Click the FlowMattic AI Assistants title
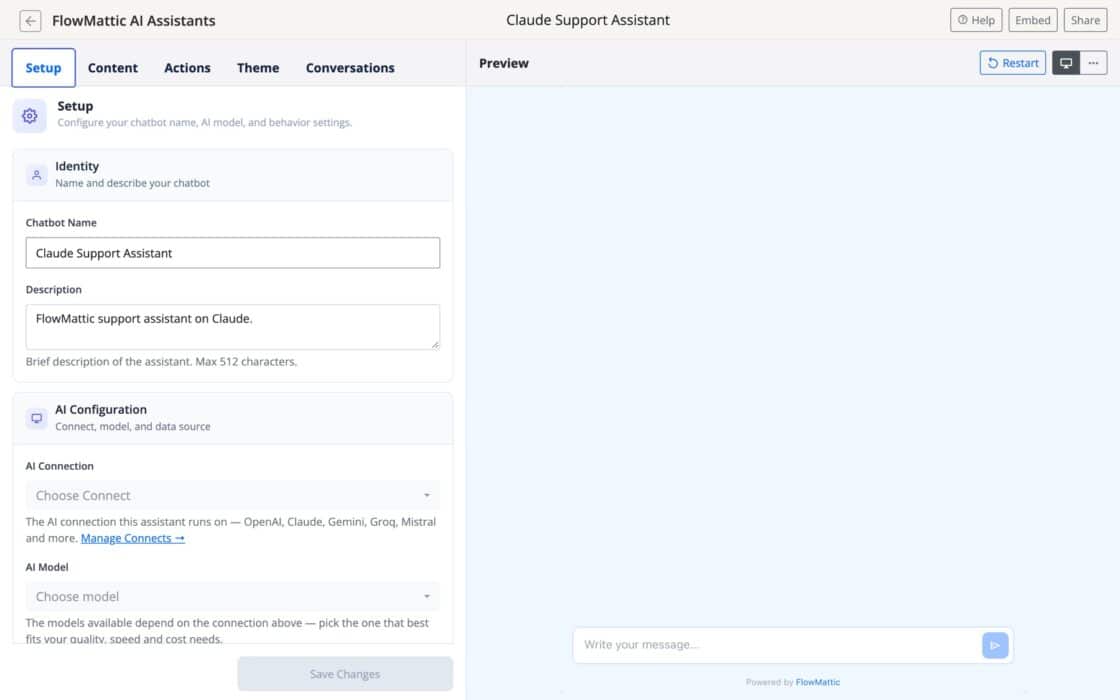The height and width of the screenshot is (700, 1120). point(134,21)
